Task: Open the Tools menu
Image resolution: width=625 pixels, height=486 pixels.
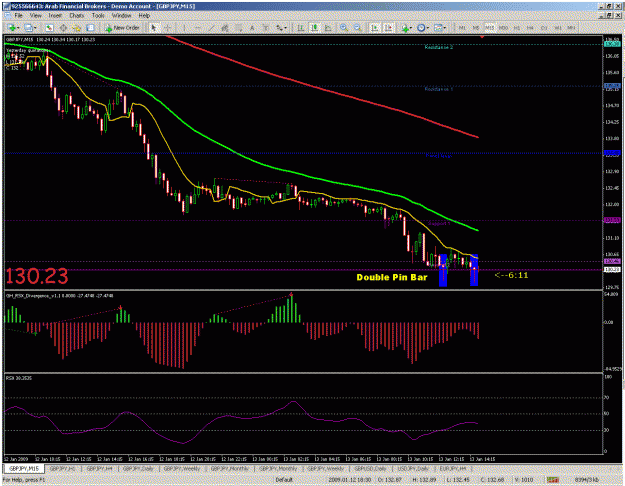Action: pyautogui.click(x=98, y=16)
